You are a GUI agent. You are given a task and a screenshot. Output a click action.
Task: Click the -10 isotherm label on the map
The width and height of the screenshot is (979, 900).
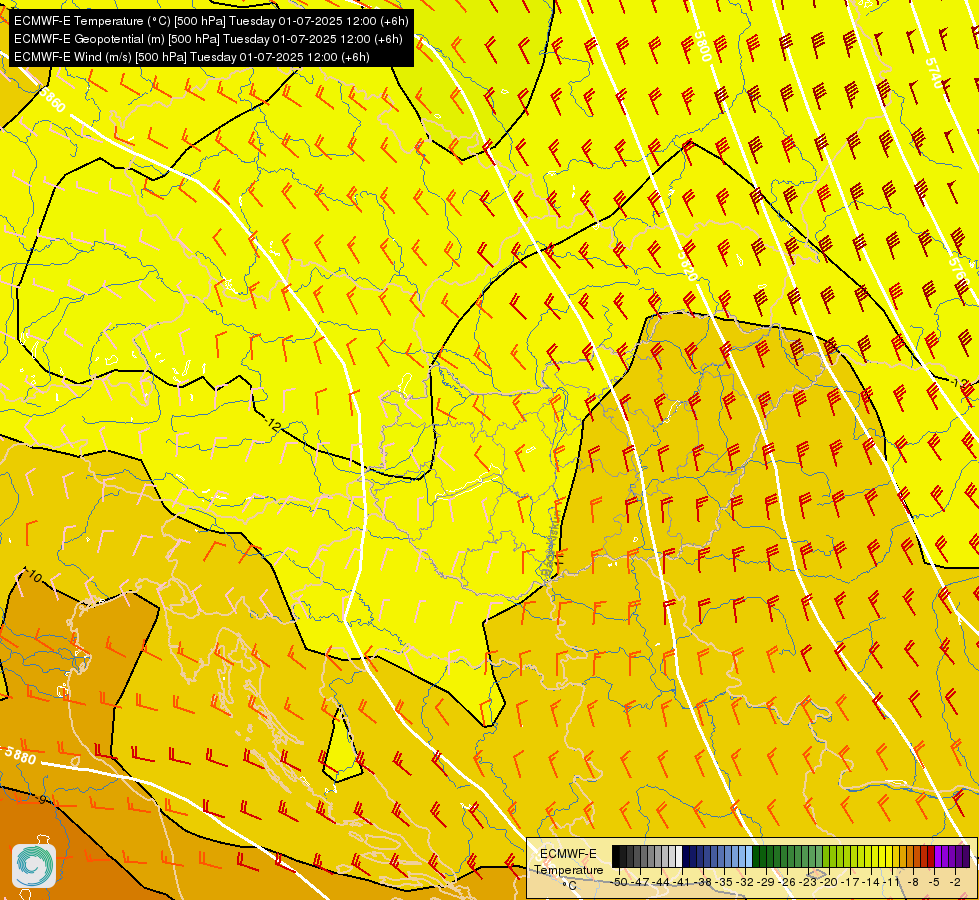[32, 575]
